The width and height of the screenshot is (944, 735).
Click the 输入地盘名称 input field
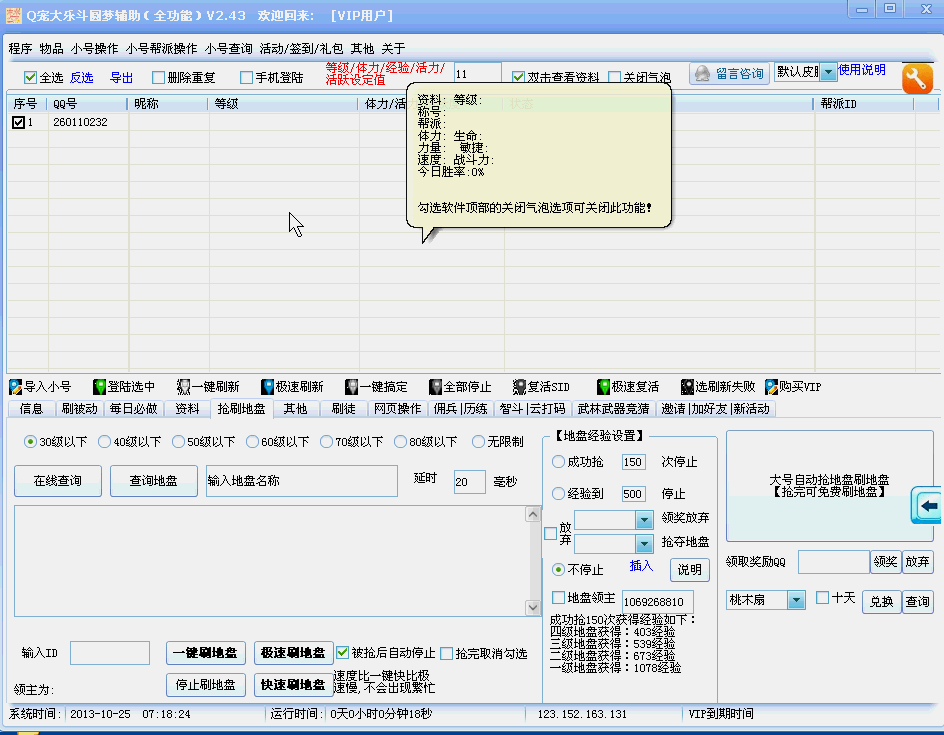point(302,481)
